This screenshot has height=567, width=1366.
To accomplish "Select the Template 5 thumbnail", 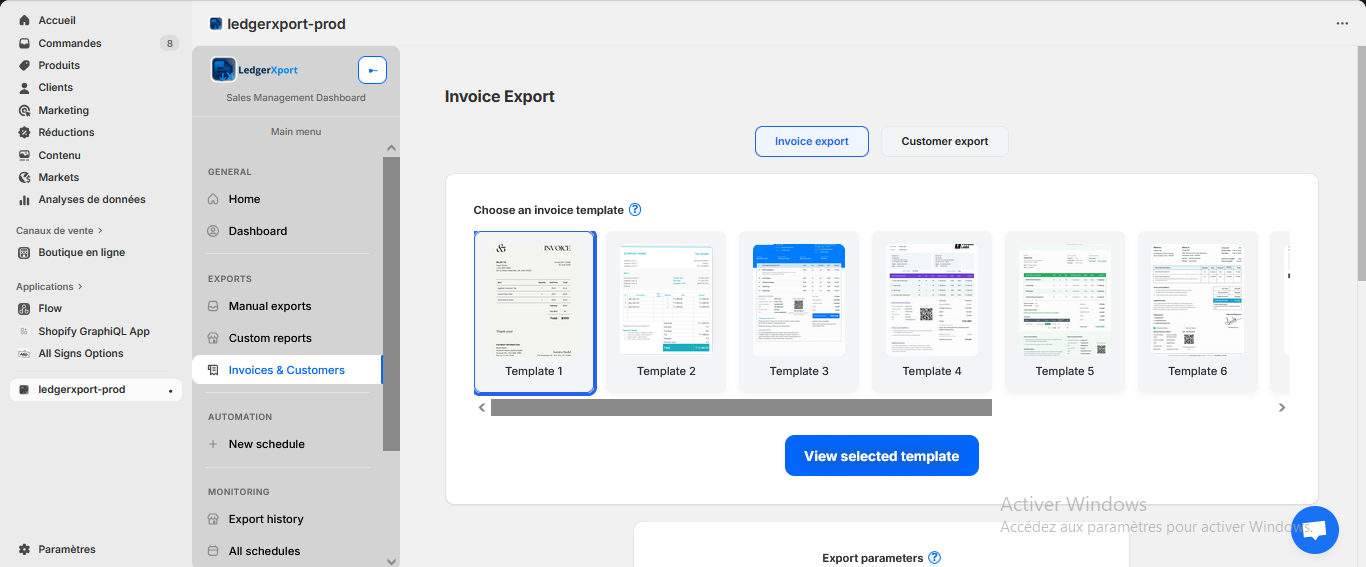I will click(x=1065, y=312).
